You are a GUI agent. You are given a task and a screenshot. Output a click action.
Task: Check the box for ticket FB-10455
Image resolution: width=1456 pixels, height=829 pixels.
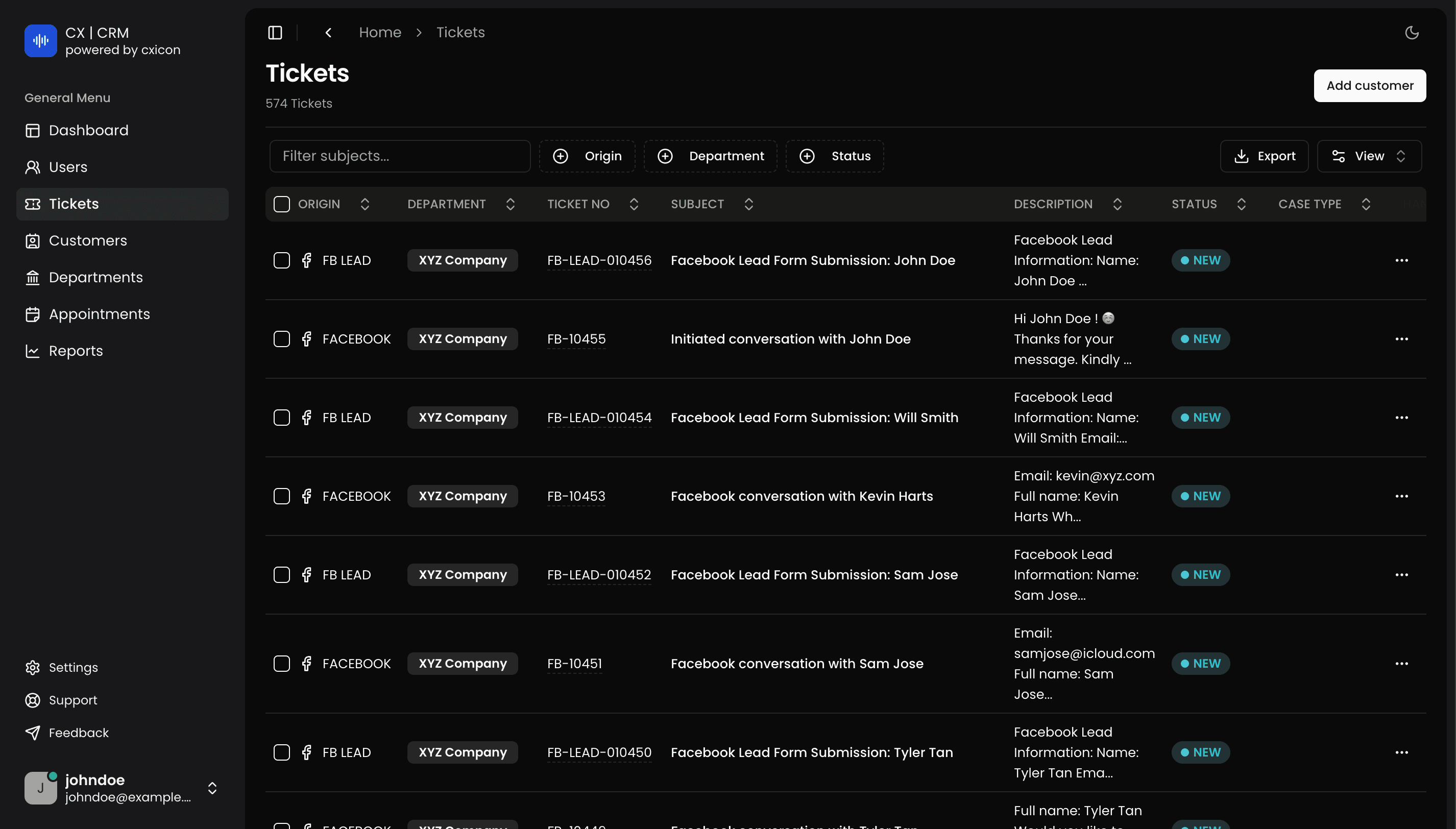pyautogui.click(x=281, y=339)
